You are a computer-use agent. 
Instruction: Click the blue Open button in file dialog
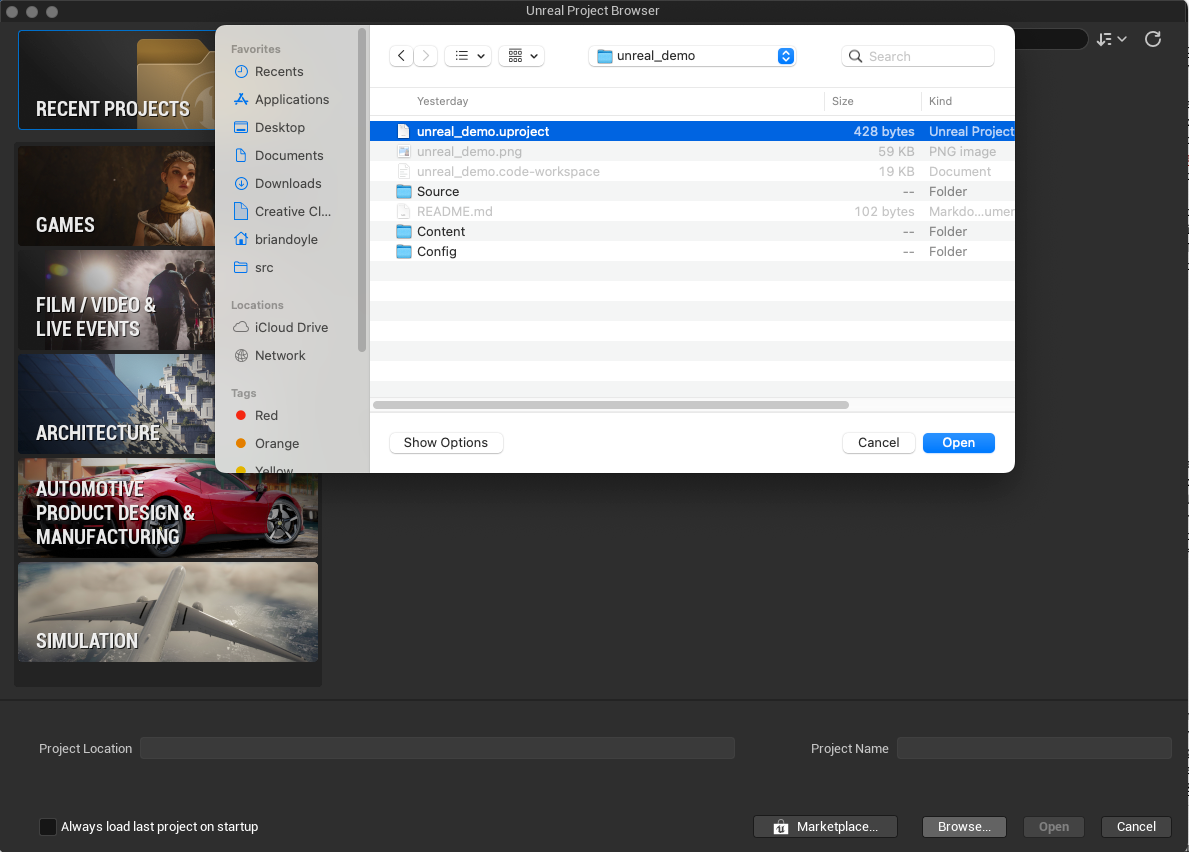click(x=958, y=443)
